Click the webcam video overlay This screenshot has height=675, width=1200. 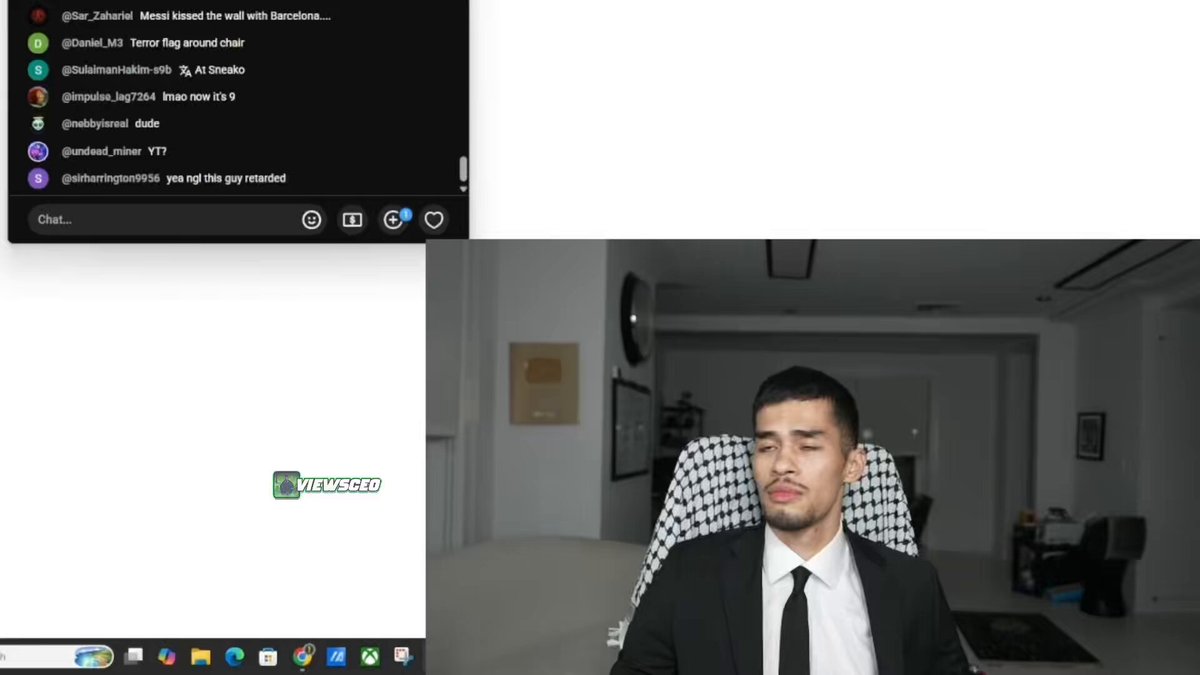pyautogui.click(x=813, y=457)
